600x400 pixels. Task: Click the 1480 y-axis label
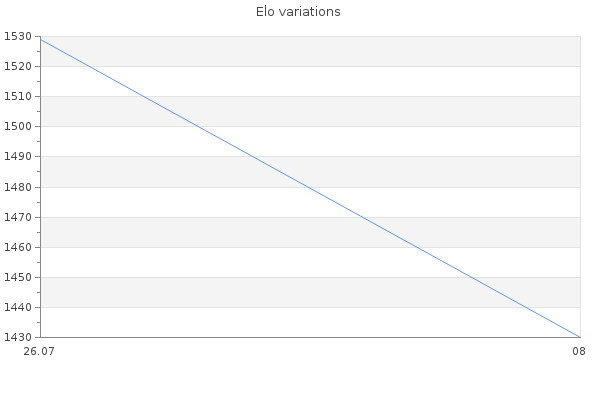coord(18,187)
